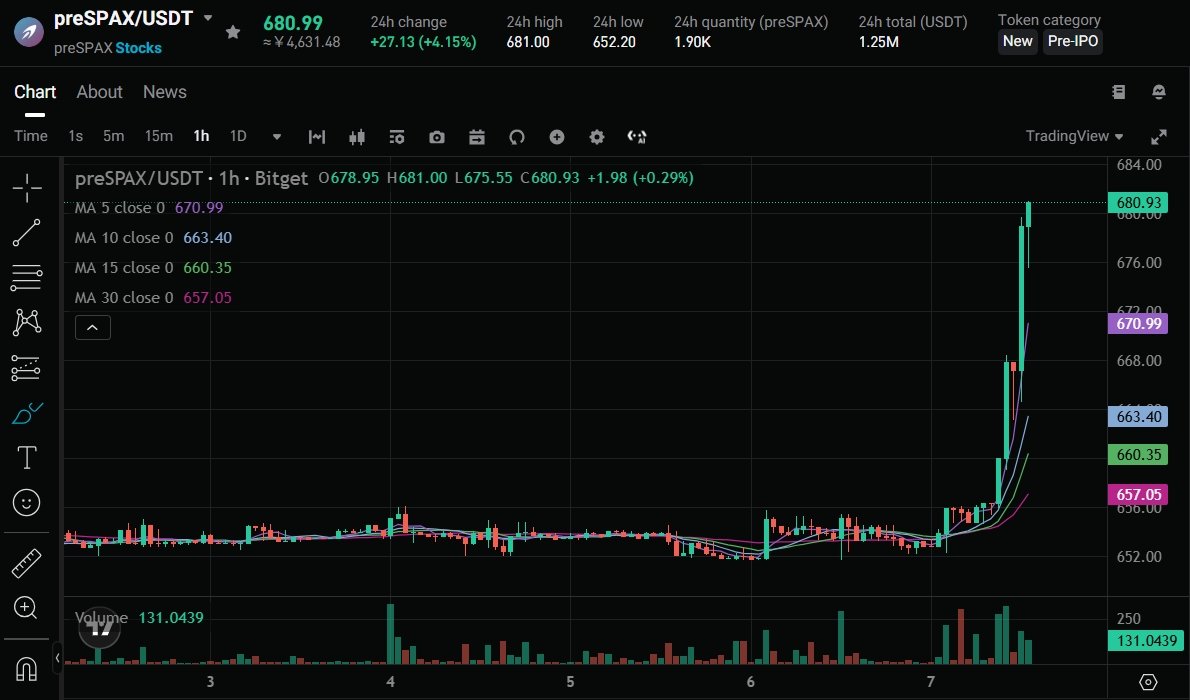Click the 670.99 purple MA price label
The image size is (1190, 700).
click(x=1138, y=323)
